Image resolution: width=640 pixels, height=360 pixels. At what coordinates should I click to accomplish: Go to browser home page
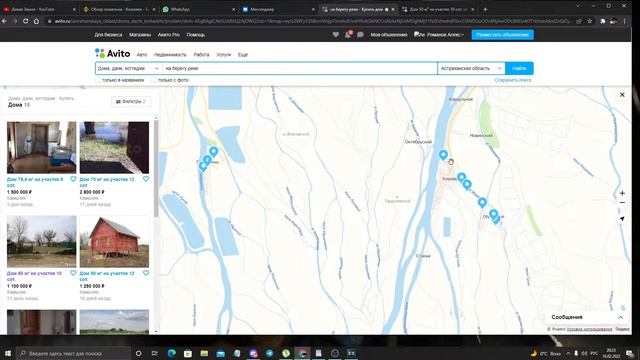[x=36, y=21]
